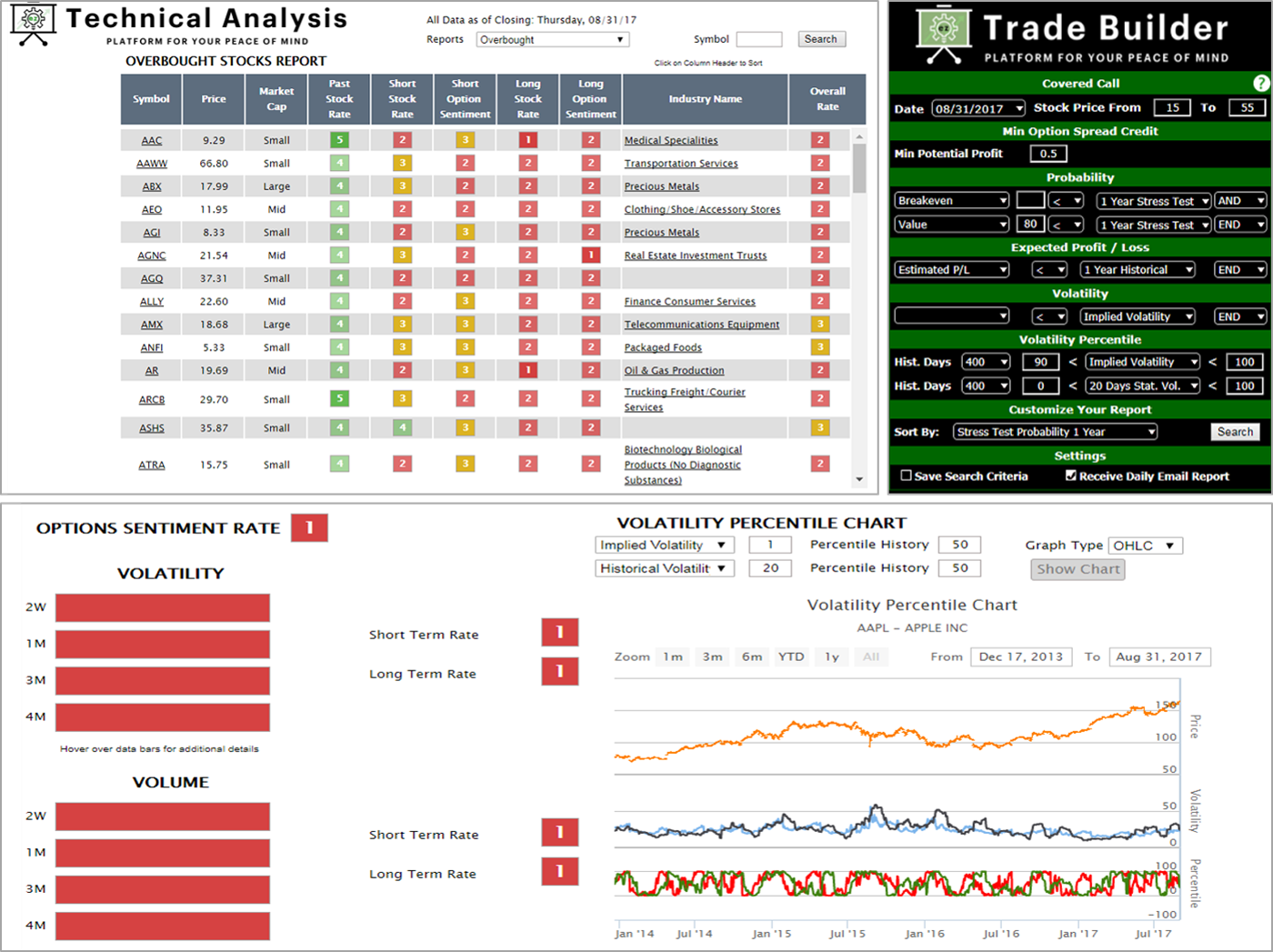Uncheck Receive Daily Email Report
The image size is (1273, 952).
[x=1071, y=476]
